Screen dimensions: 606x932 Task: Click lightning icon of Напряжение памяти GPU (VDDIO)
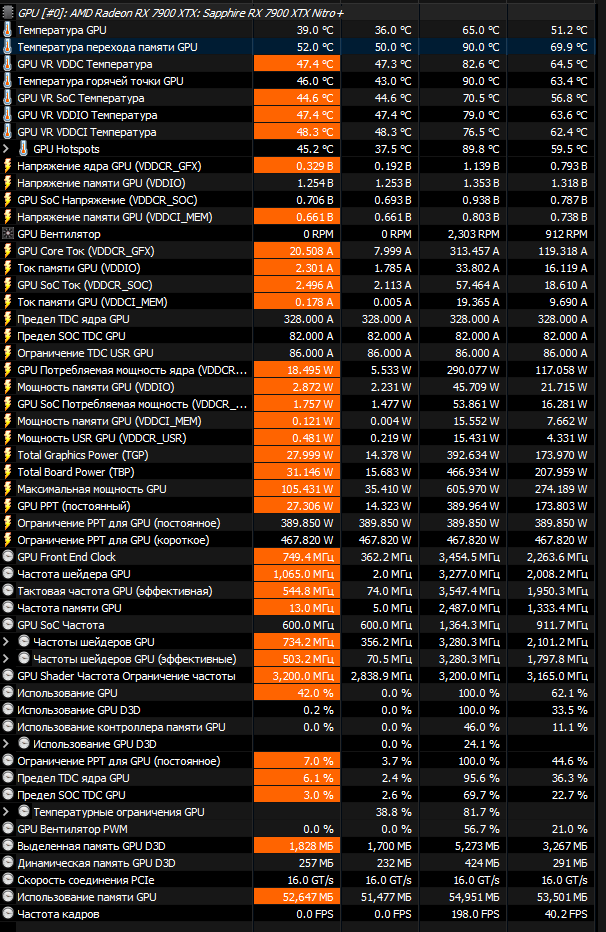8,183
